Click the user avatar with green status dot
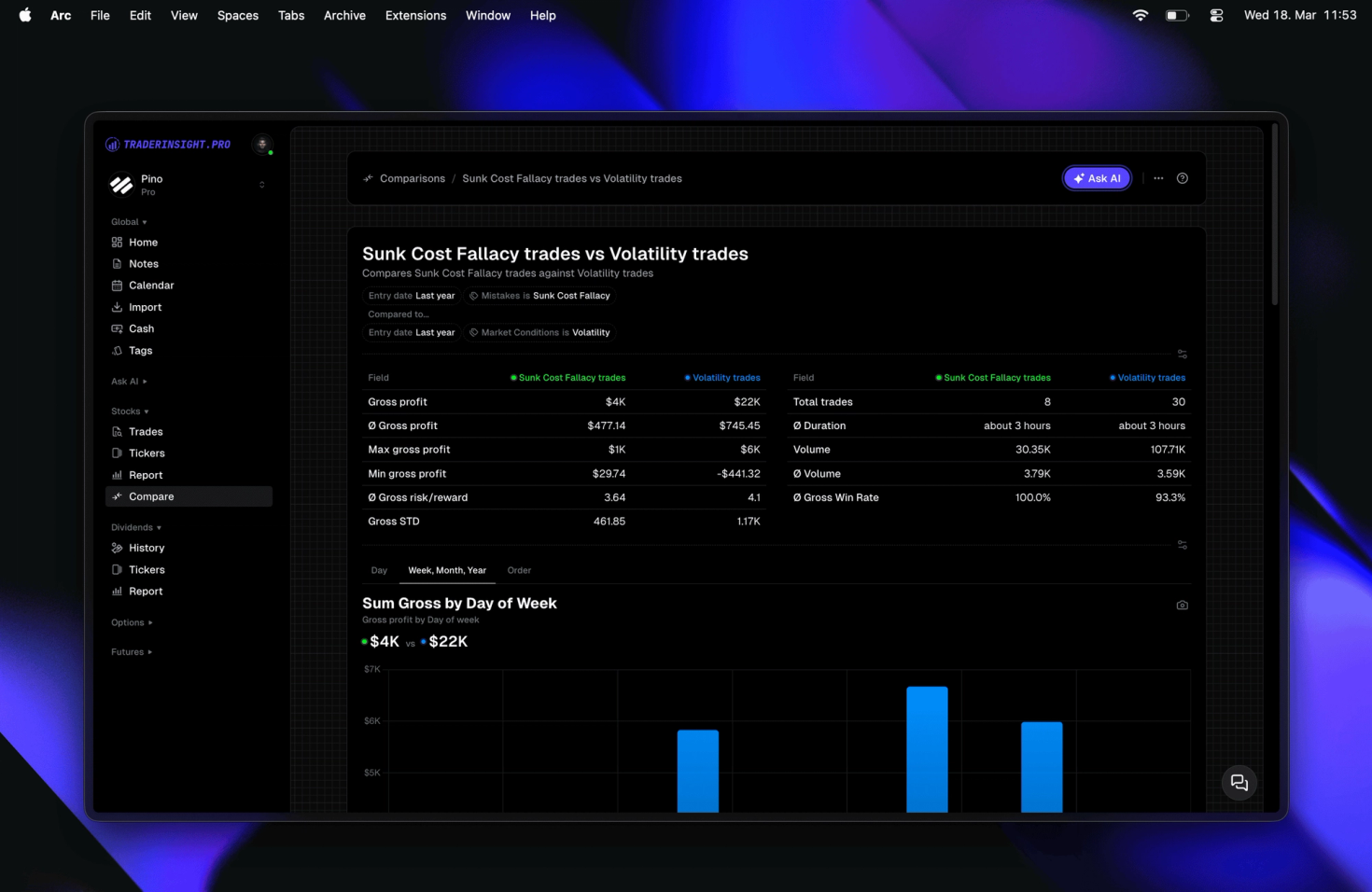 click(262, 145)
